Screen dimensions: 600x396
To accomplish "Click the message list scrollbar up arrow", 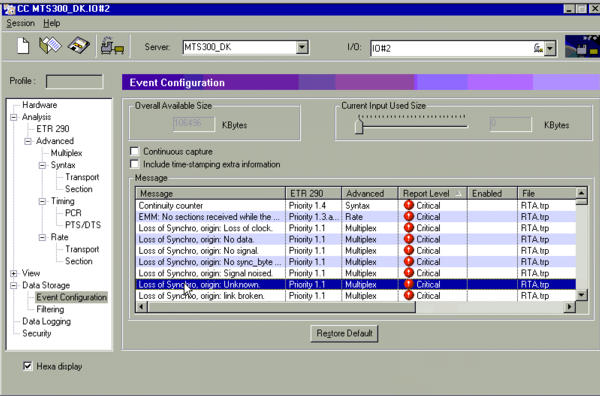I will pos(581,193).
